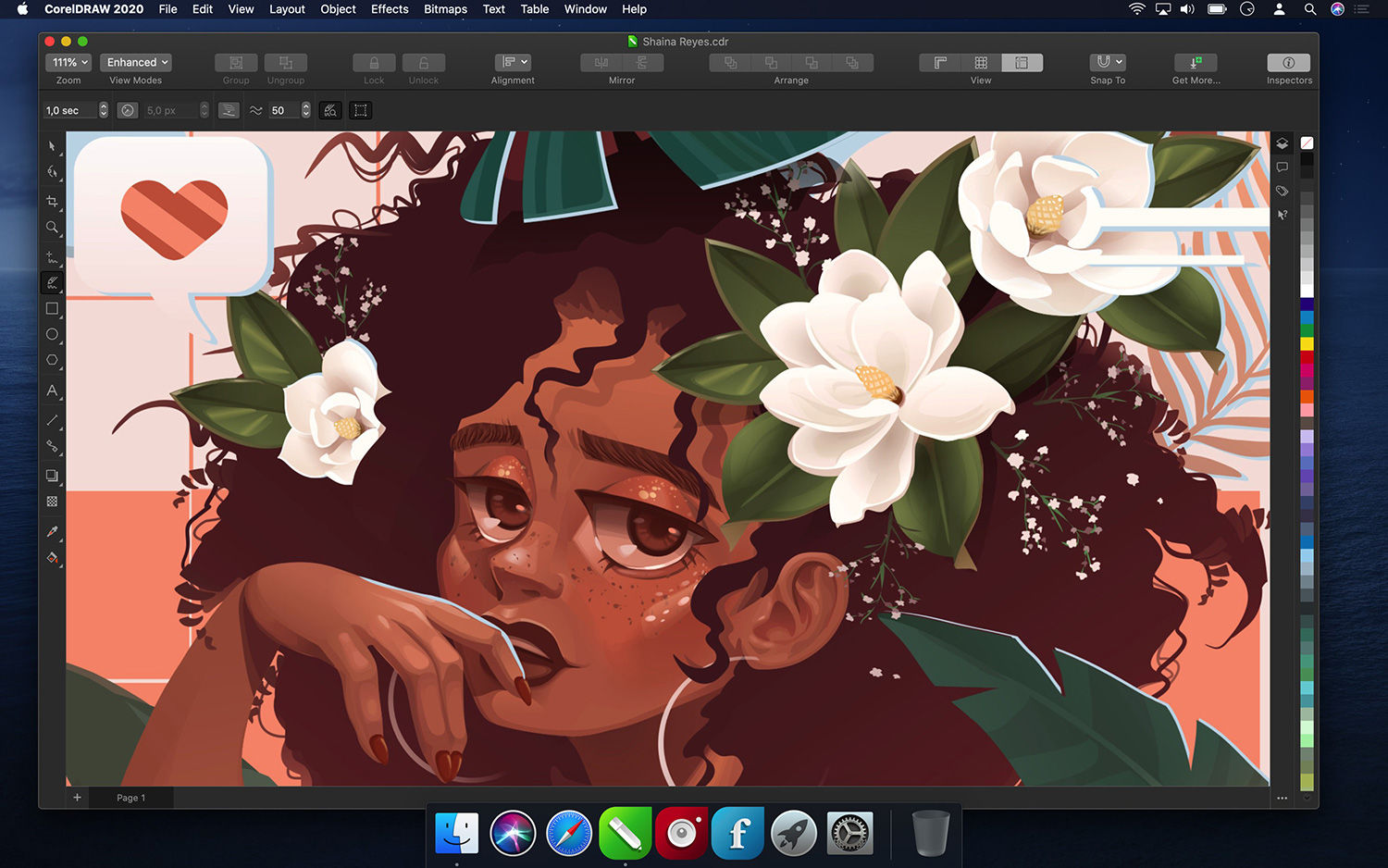Toggle the Inspectors panel

(1288, 63)
